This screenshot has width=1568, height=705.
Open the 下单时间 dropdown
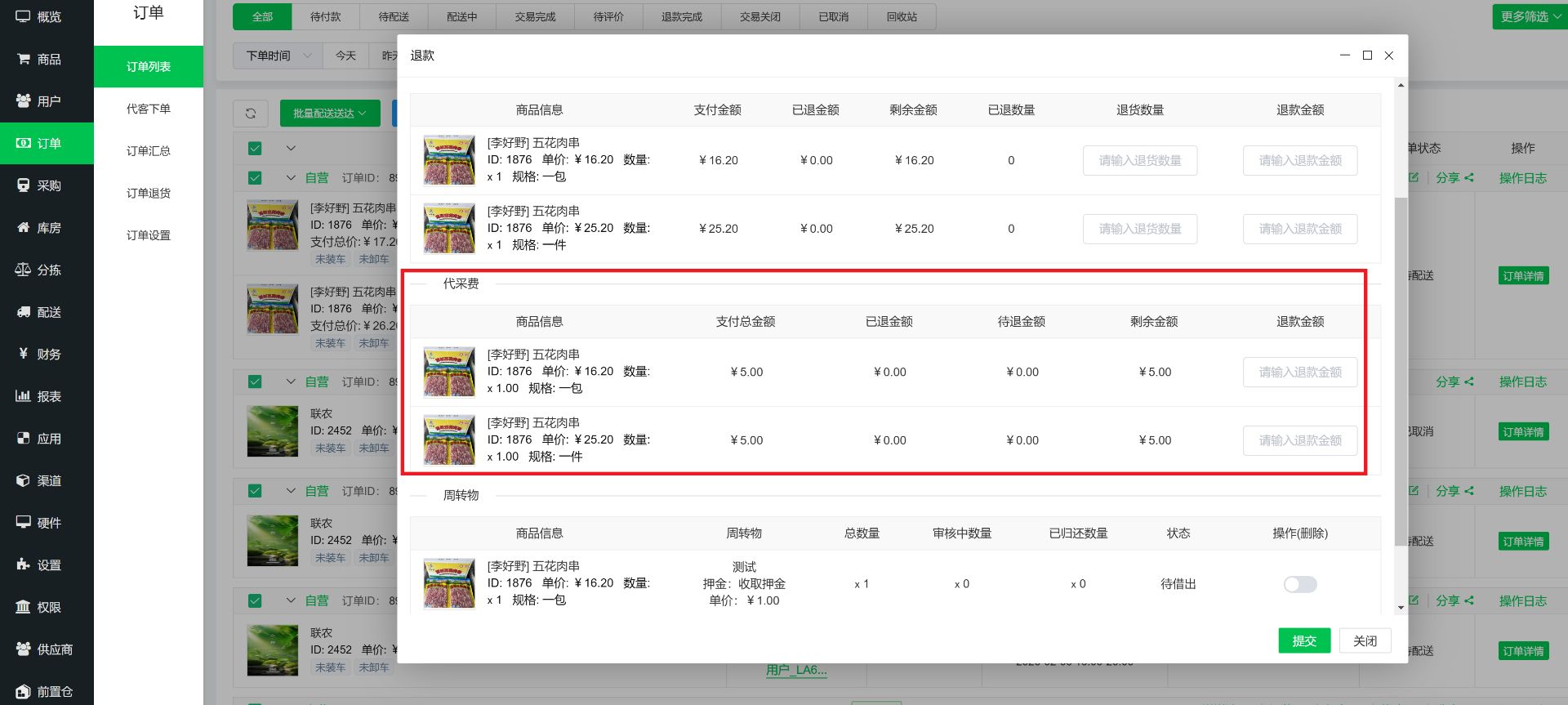278,56
